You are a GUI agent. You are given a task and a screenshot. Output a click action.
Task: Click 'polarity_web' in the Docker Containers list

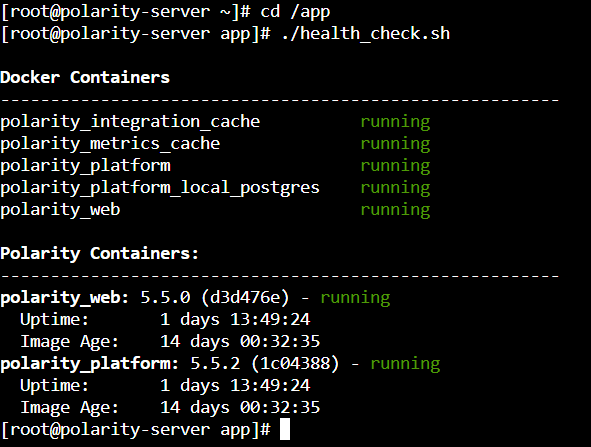(x=60, y=210)
